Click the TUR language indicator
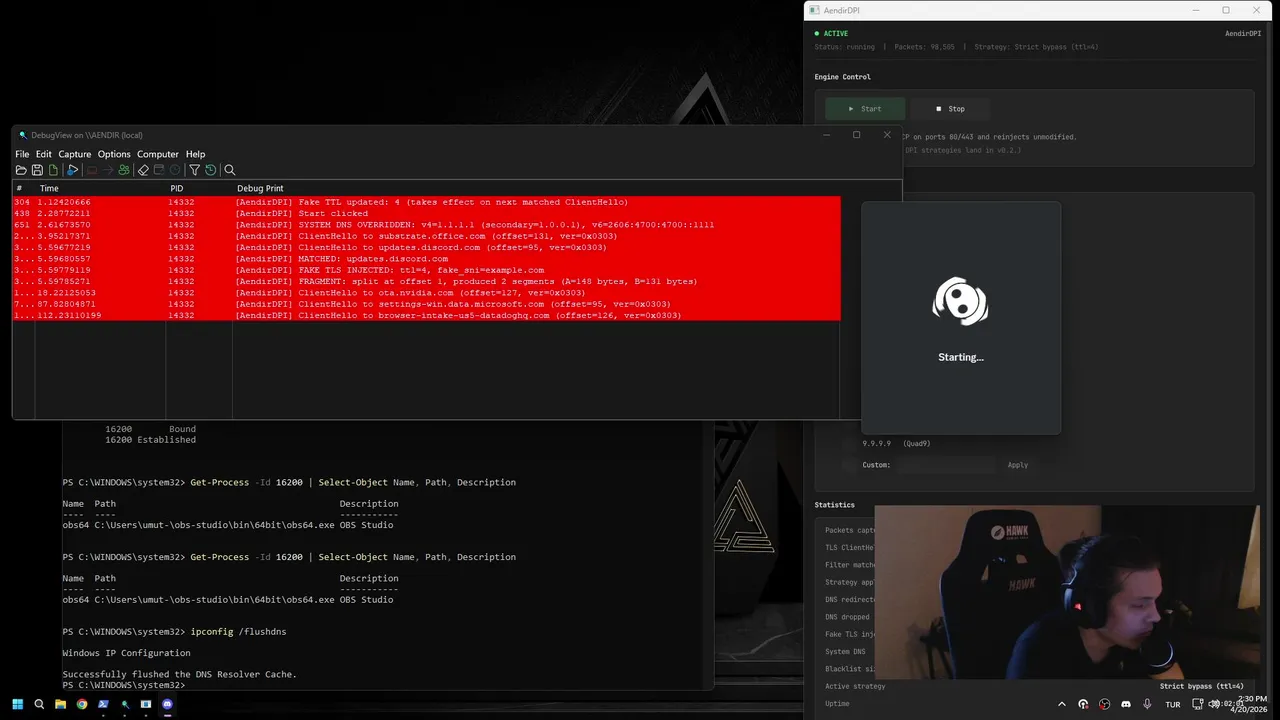This screenshot has height=720, width=1280. (x=1173, y=704)
